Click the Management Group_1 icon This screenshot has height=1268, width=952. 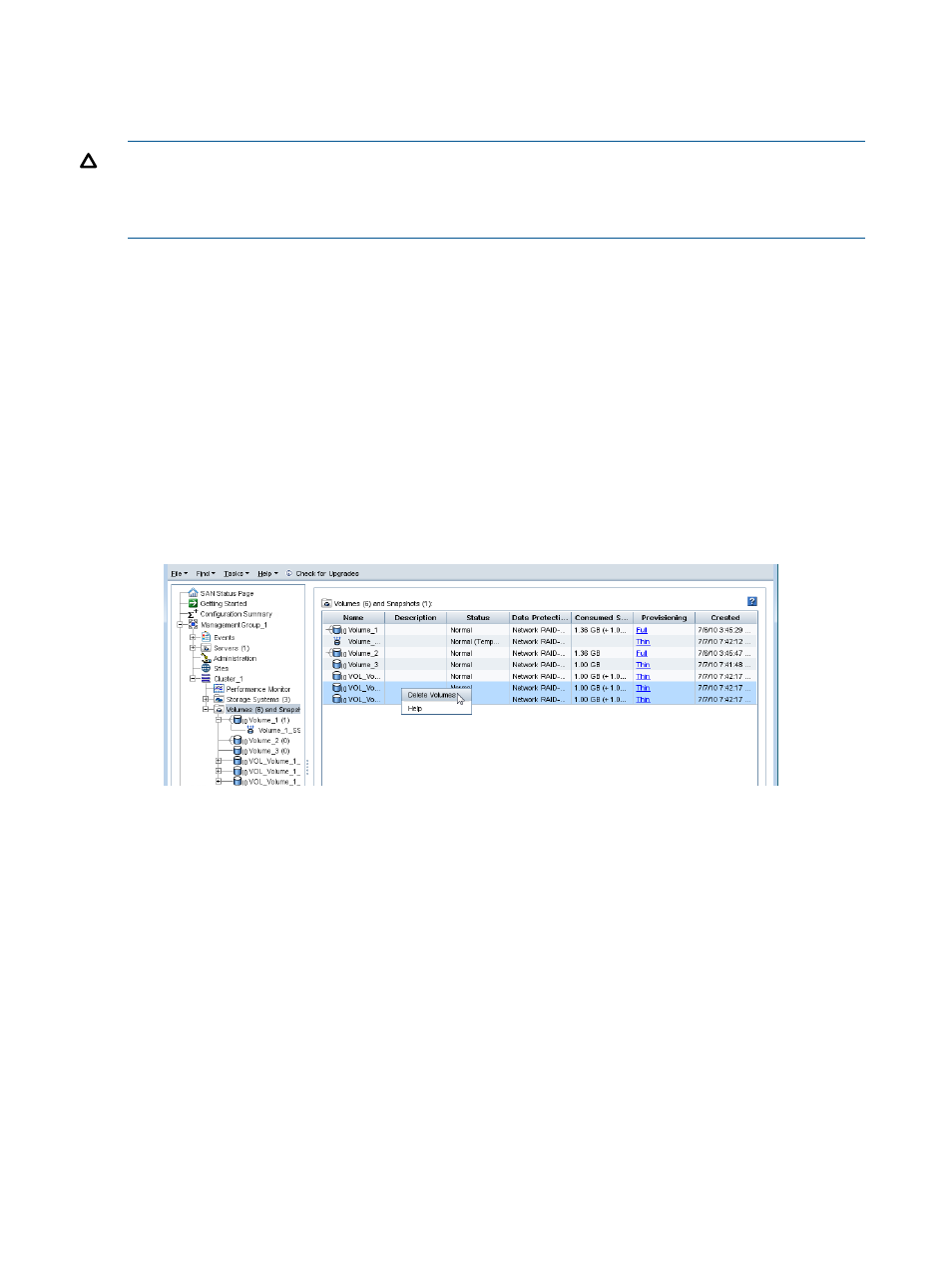coord(194,625)
